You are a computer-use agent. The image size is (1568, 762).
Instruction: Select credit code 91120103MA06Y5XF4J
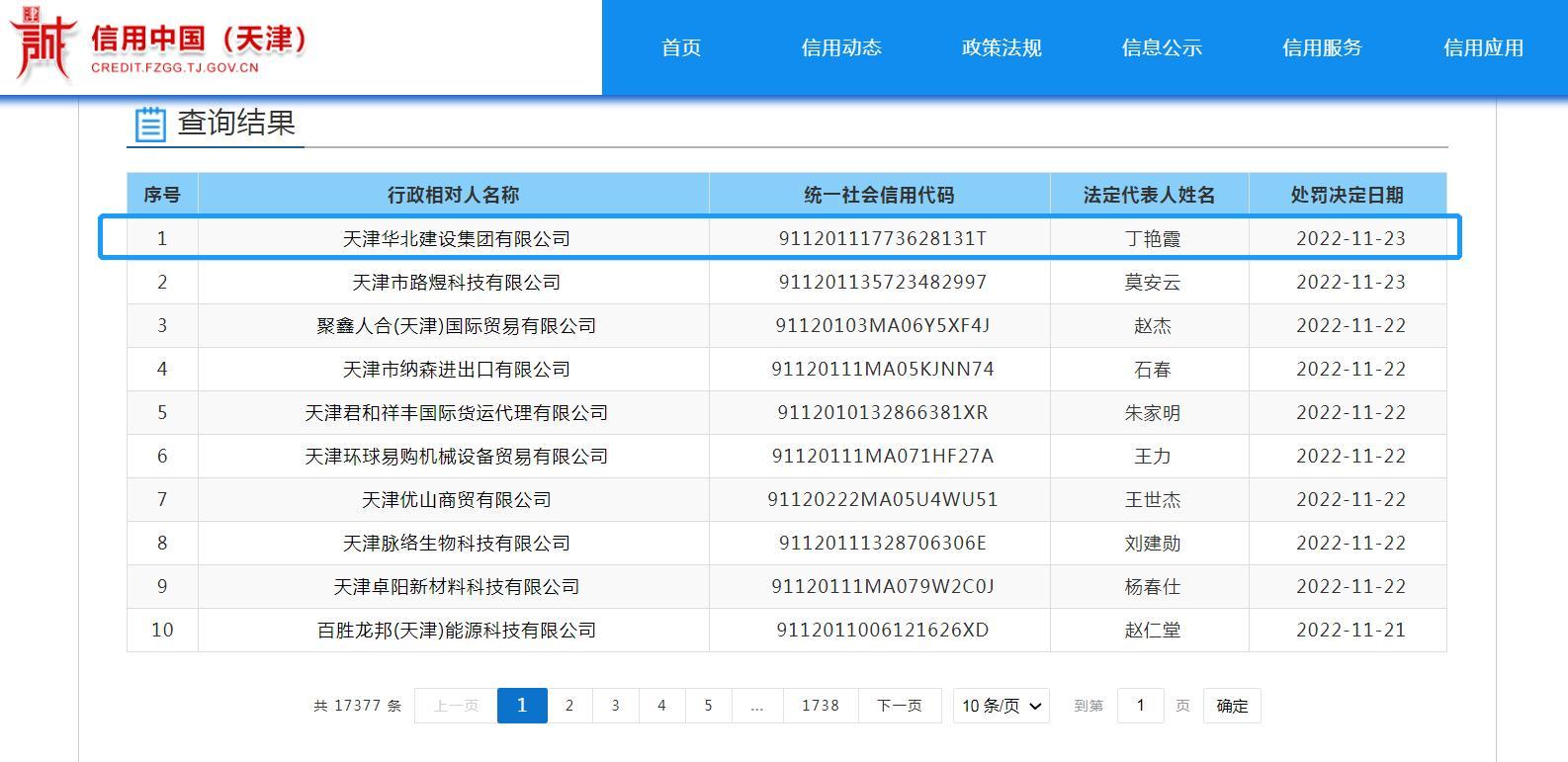pyautogui.click(x=883, y=325)
